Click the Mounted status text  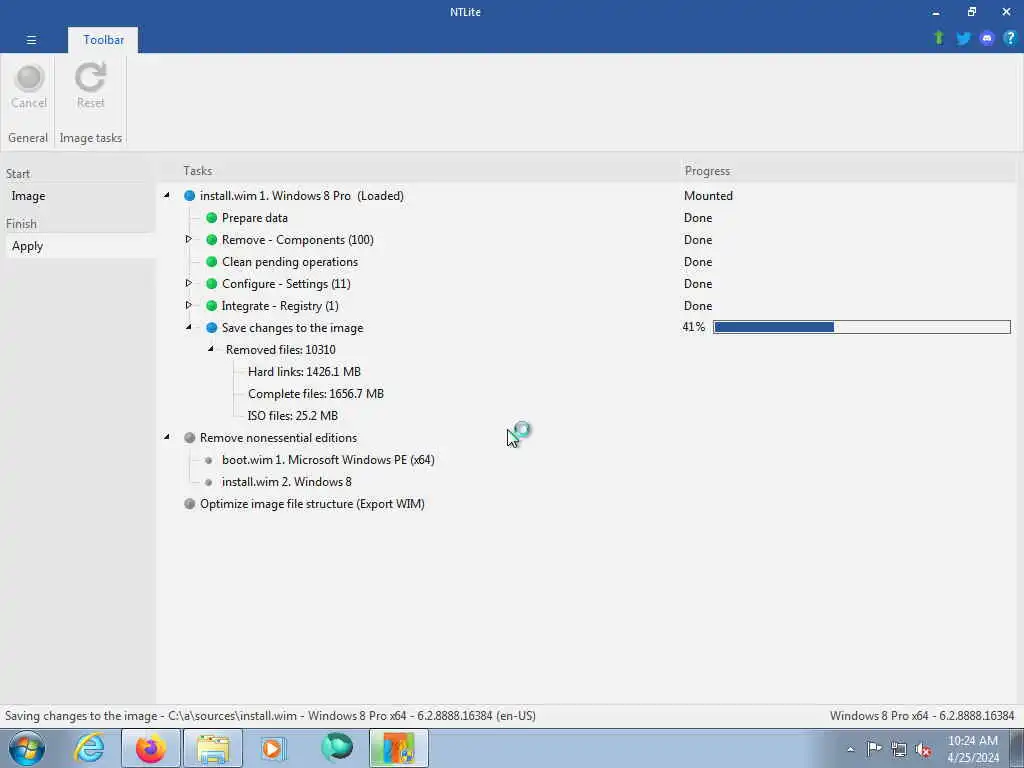point(708,196)
